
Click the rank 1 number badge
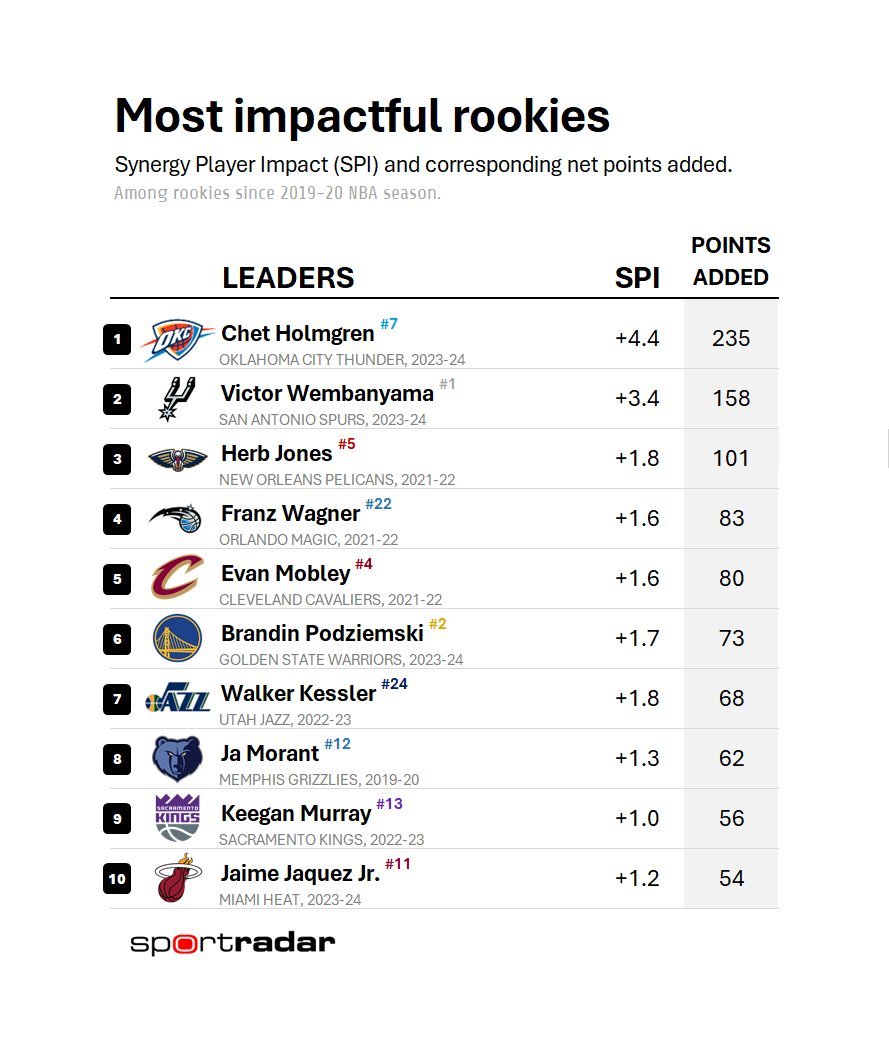click(117, 340)
